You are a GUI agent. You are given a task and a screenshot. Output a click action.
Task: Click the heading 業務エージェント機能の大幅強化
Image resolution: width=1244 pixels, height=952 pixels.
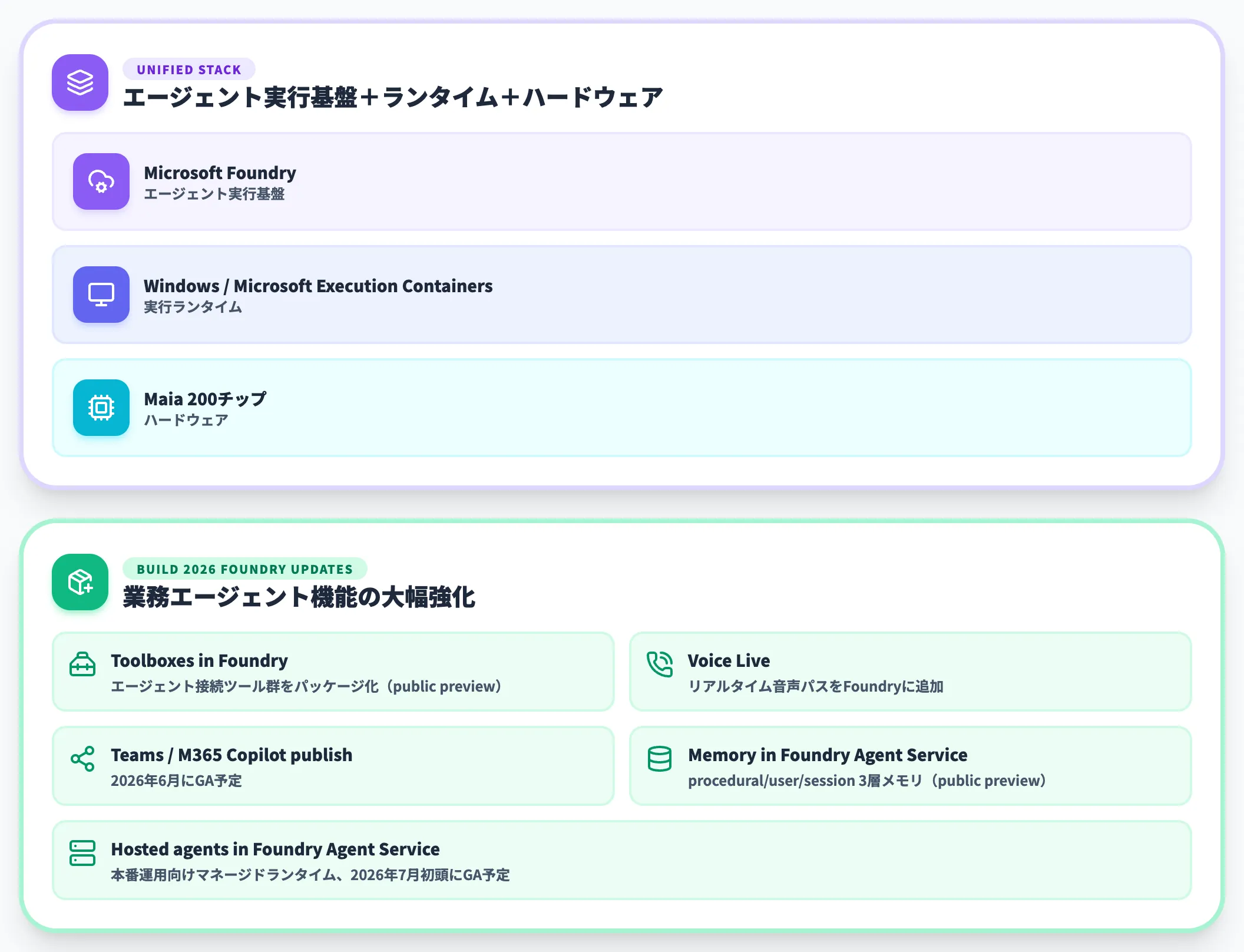point(299,597)
